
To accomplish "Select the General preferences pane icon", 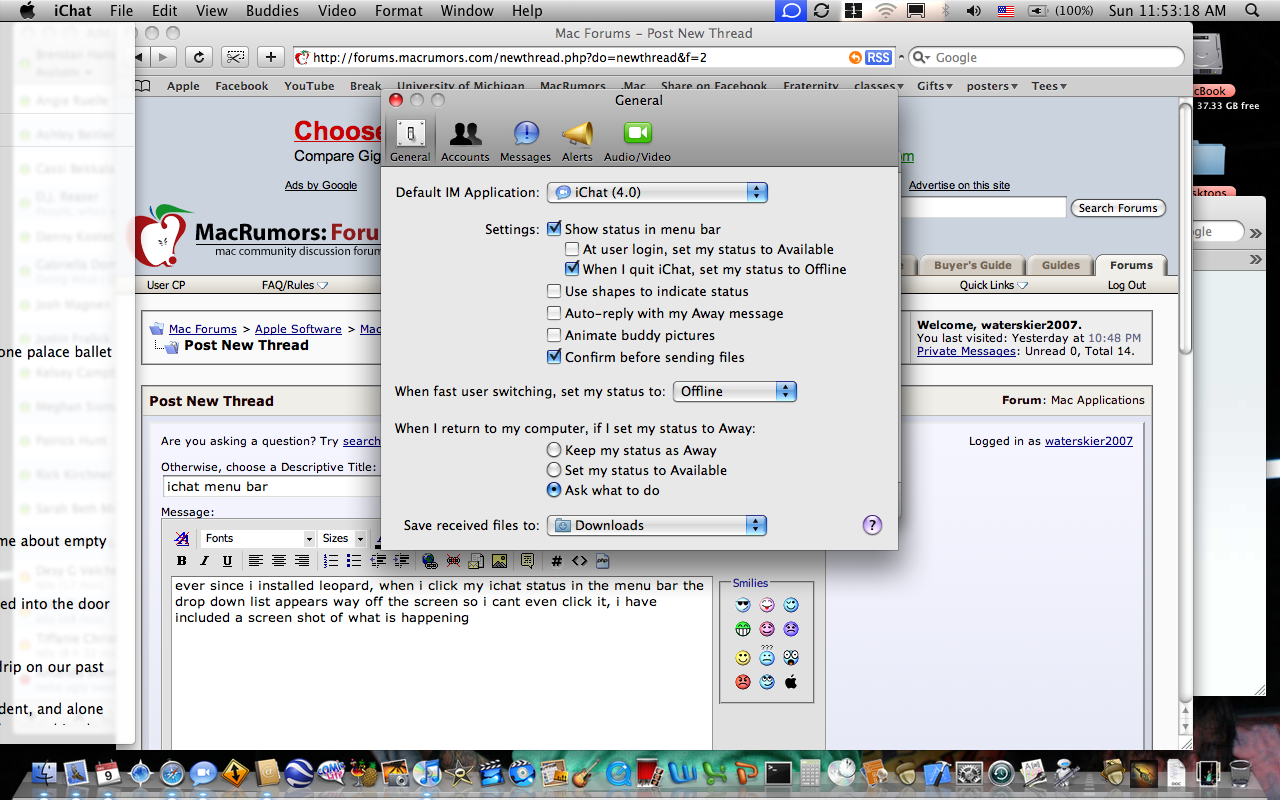I will (410, 141).
